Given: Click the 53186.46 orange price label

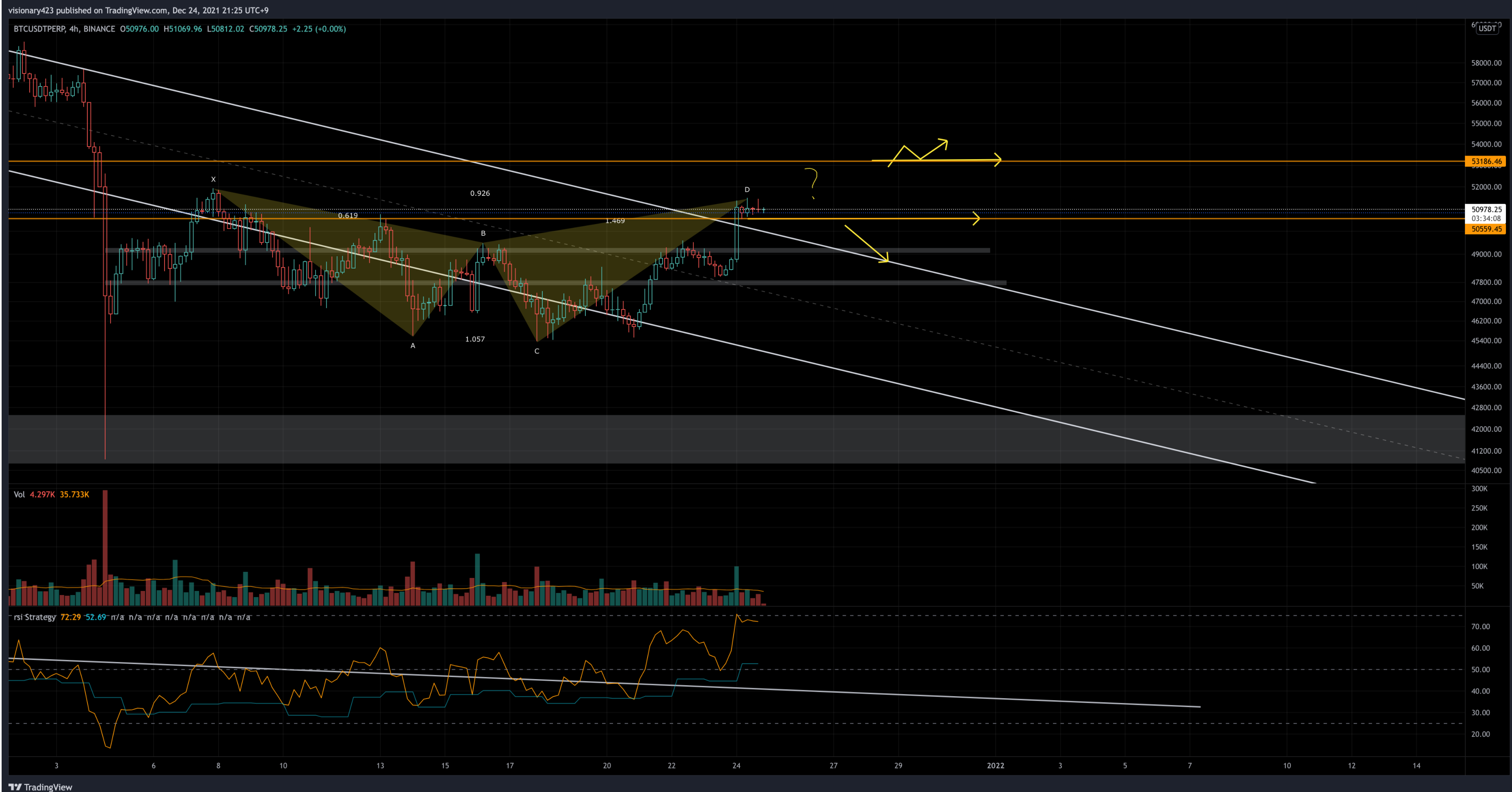Looking at the screenshot, I should (1486, 161).
